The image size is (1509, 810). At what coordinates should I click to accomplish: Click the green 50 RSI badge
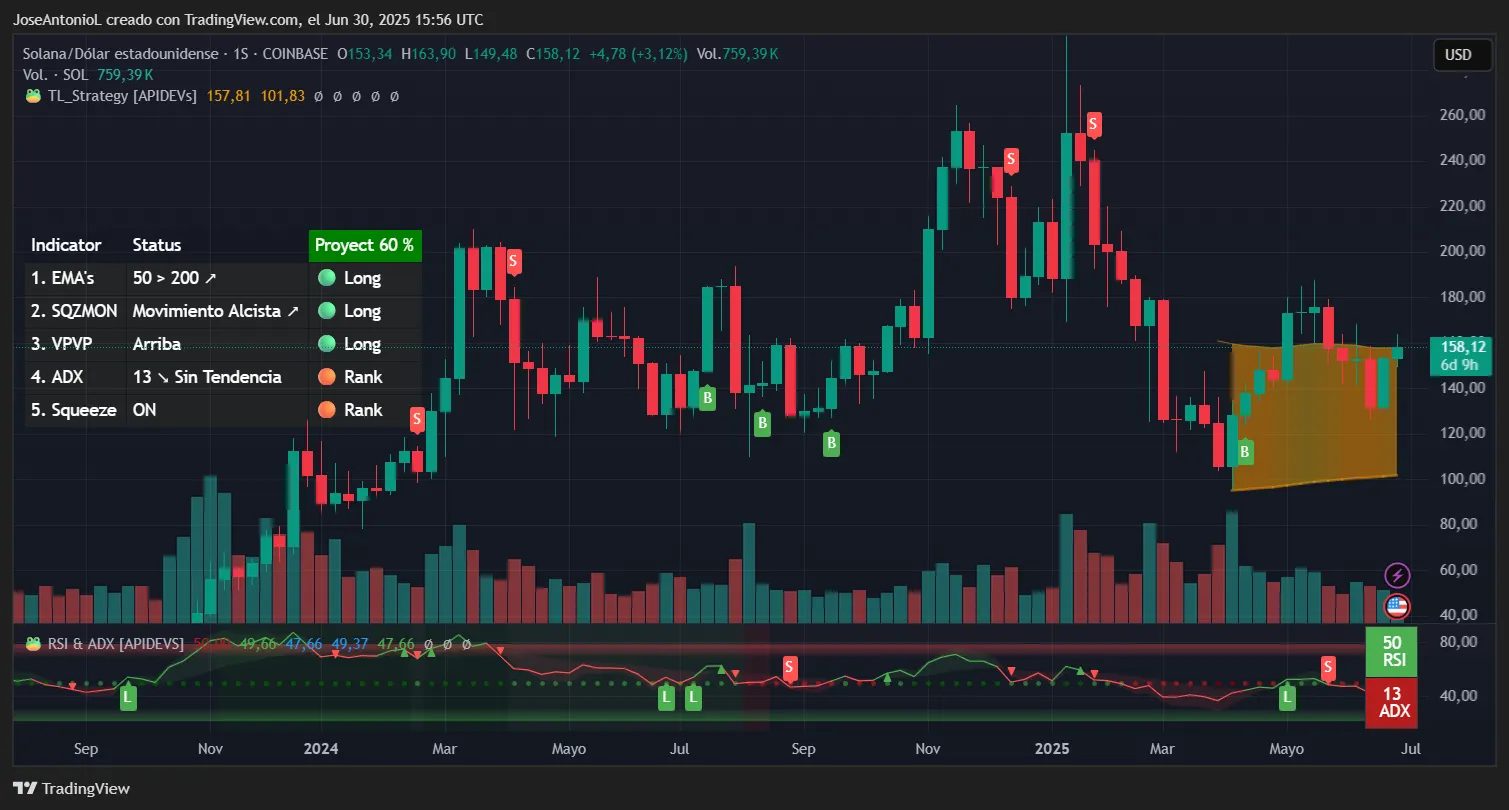1391,651
